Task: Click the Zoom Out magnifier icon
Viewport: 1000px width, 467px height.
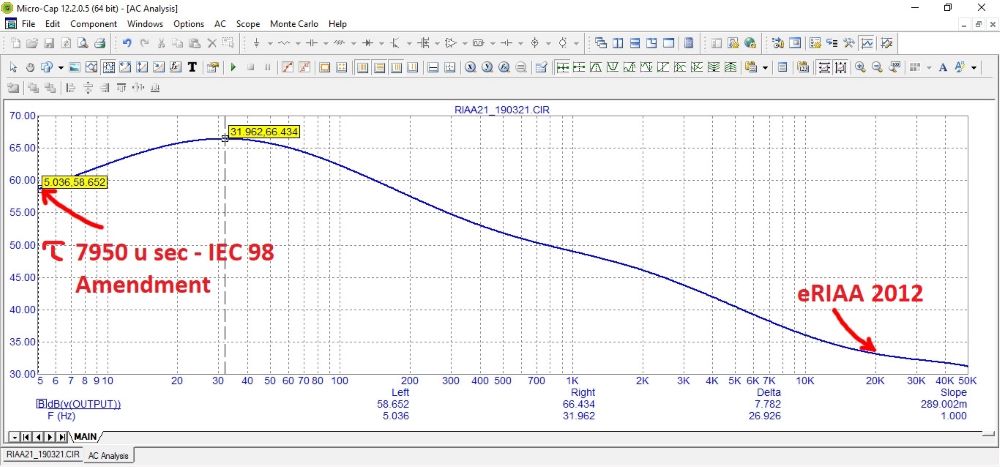Action: tap(877, 67)
